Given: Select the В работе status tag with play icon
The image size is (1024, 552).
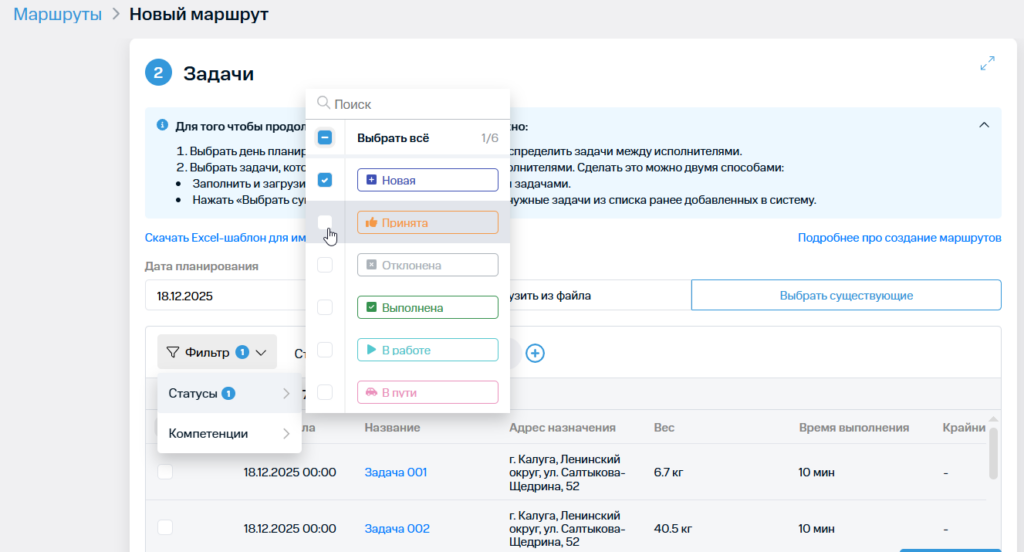Looking at the screenshot, I should 427,350.
